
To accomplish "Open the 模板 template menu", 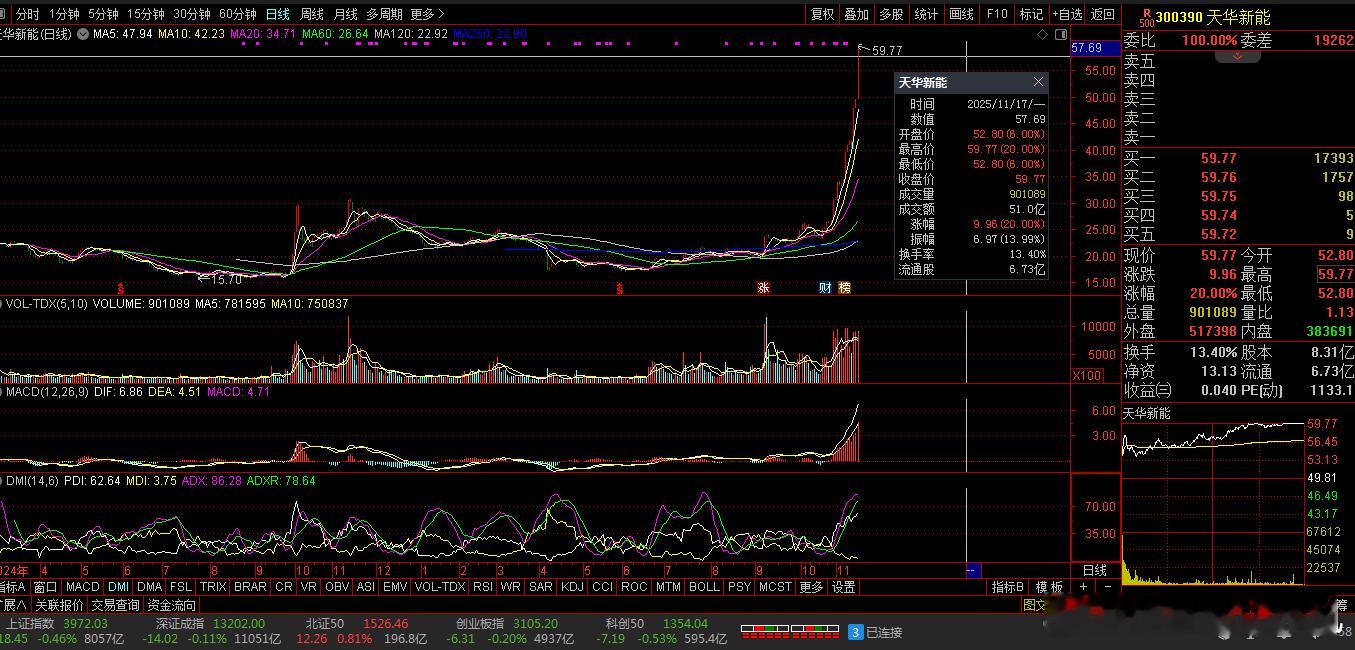I will point(1049,587).
